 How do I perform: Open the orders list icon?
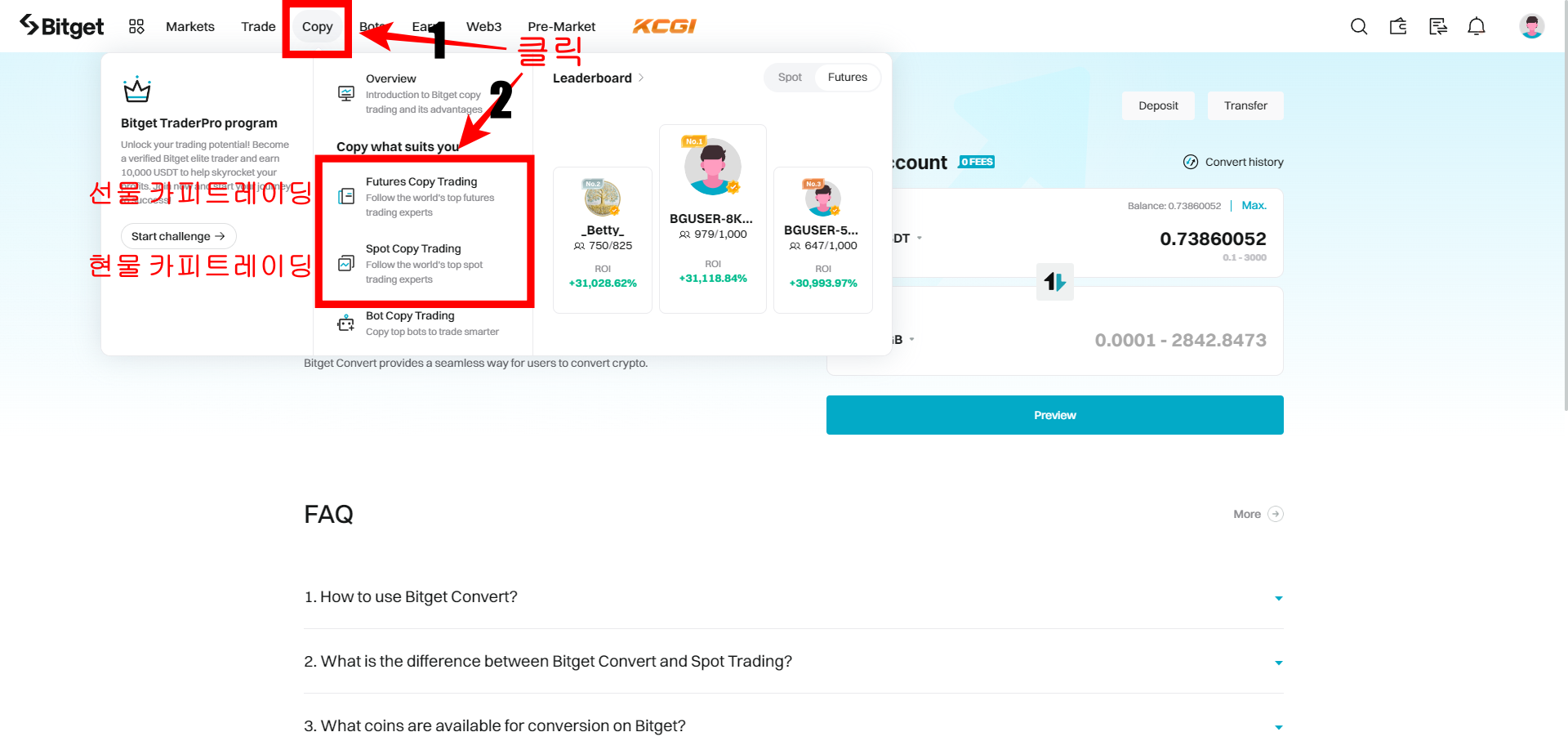pos(1437,26)
